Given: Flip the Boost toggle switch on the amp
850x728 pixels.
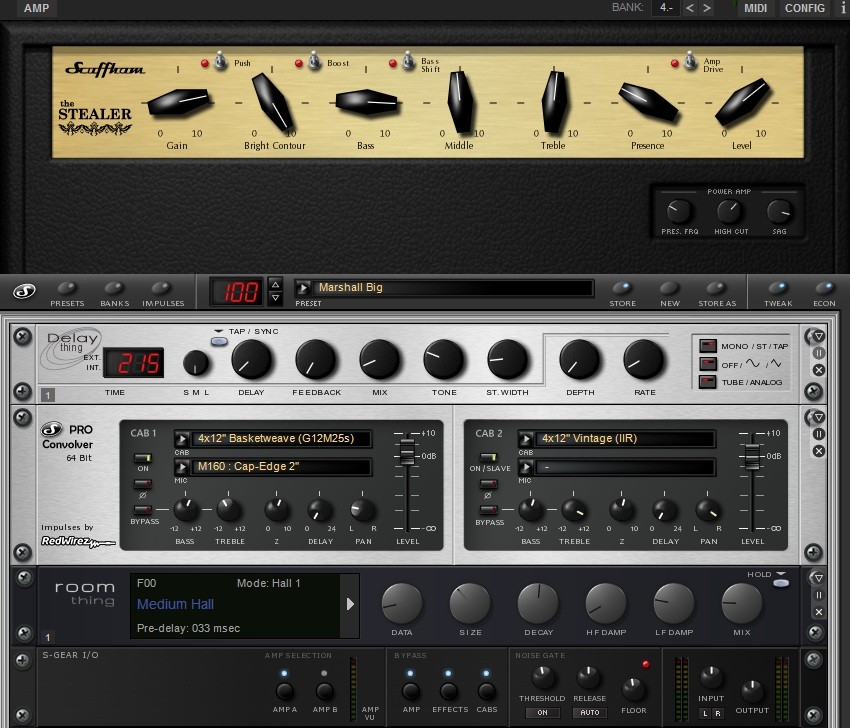Looking at the screenshot, I should coord(314,61).
